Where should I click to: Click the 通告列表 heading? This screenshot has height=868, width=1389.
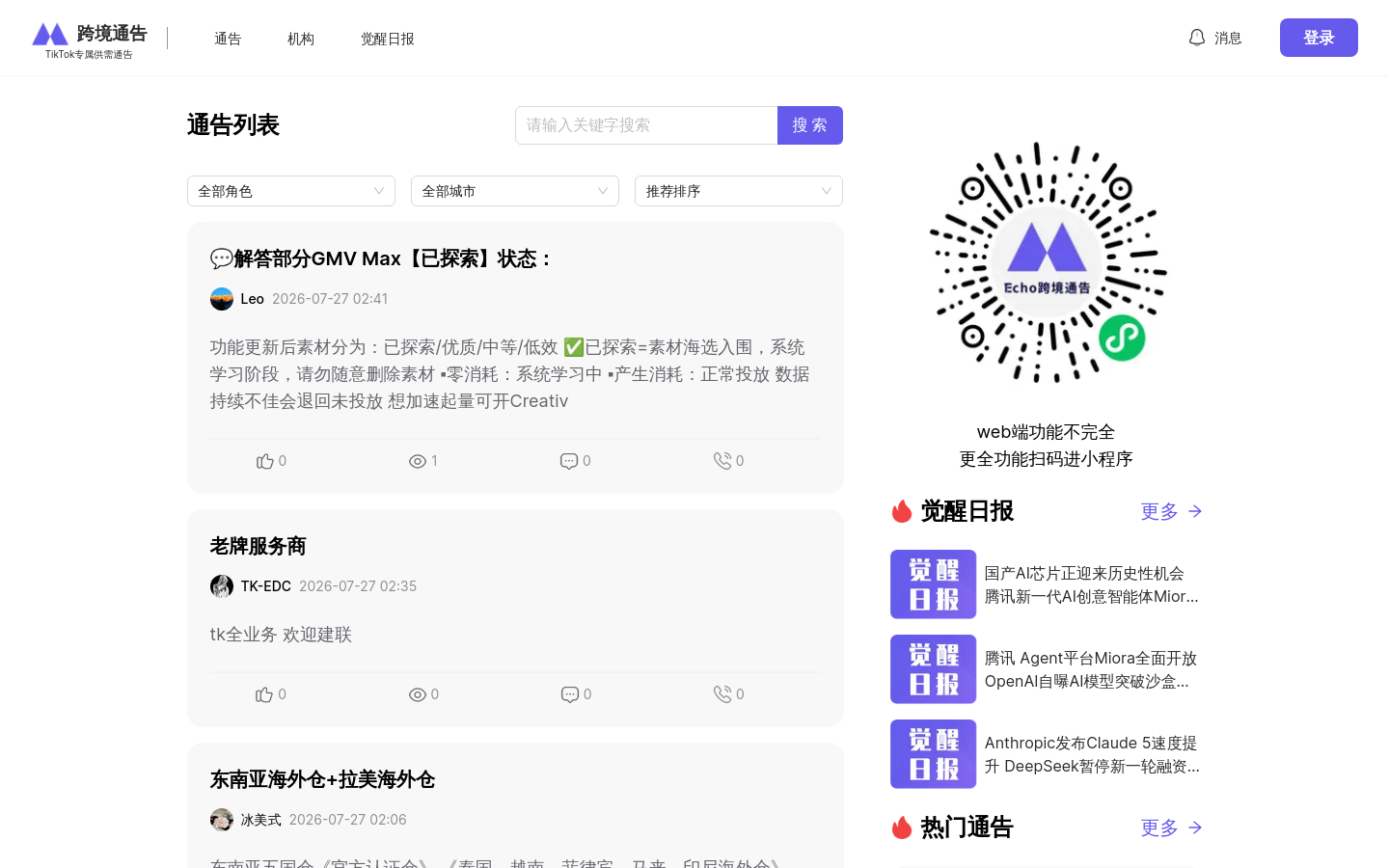(233, 125)
